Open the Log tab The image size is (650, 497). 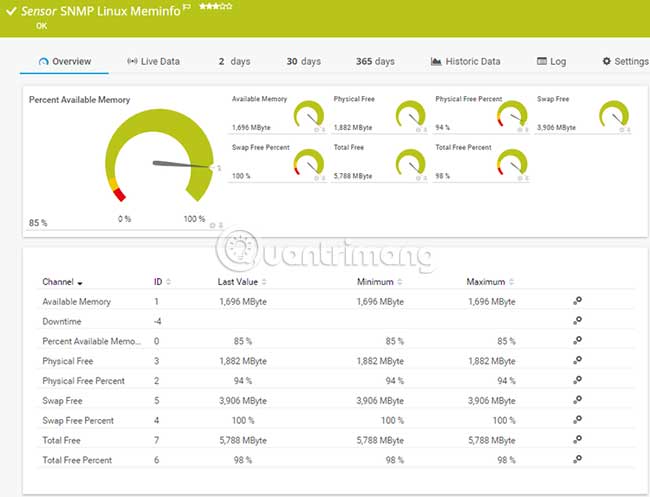tap(551, 61)
